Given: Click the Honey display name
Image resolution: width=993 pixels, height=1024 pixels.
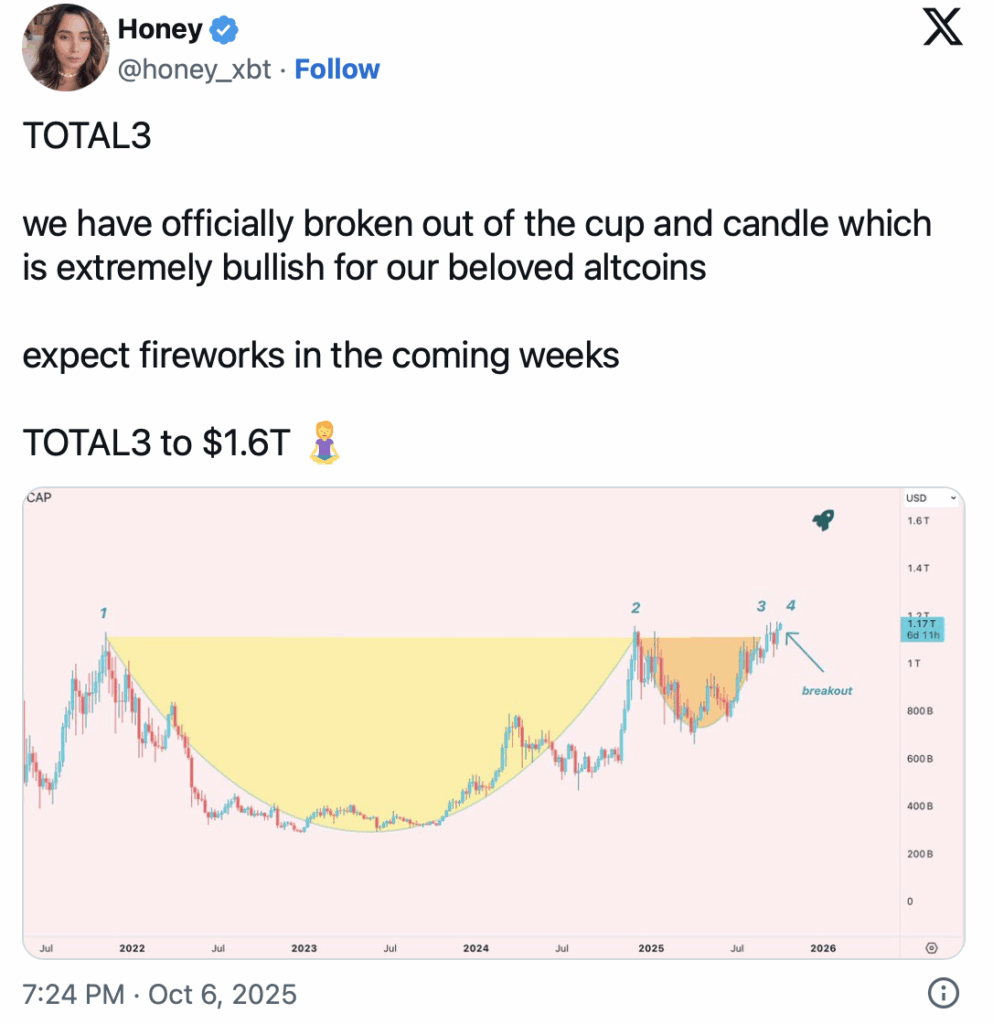Looking at the screenshot, I should coord(160,30).
